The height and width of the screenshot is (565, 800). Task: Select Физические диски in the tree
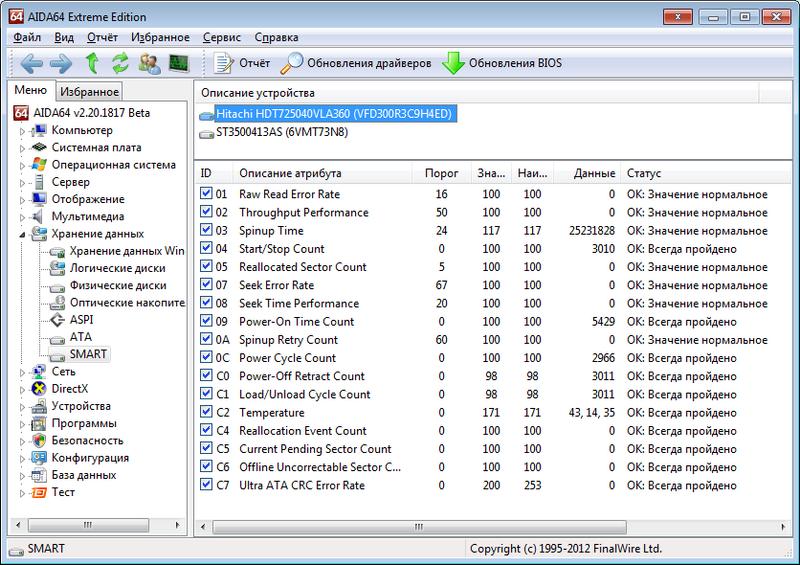[118, 285]
